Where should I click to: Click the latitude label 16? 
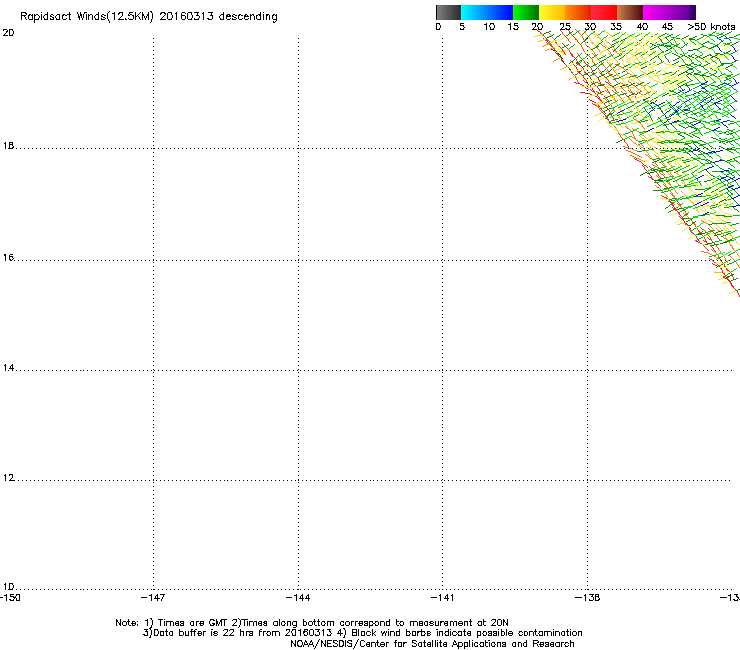pos(8,257)
